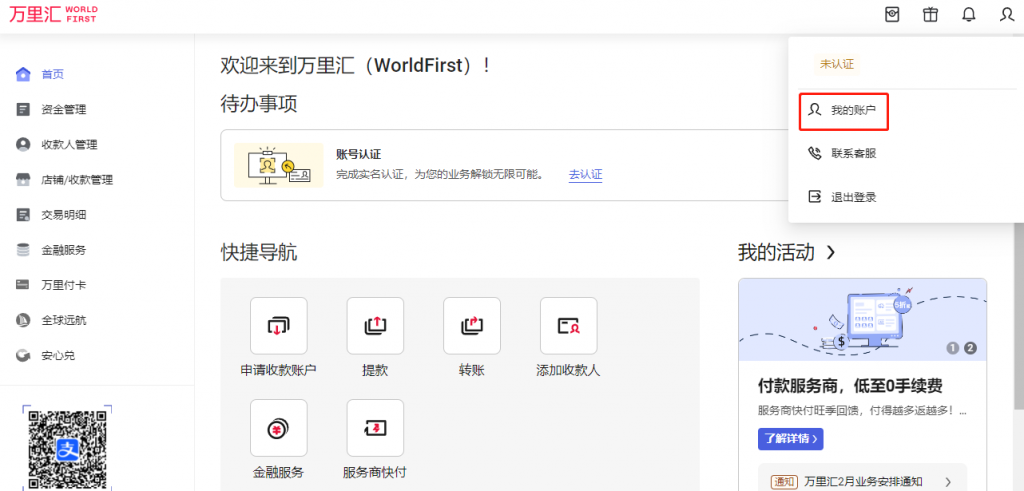The height and width of the screenshot is (491, 1024).
Task: Click the 安心兑 sidebar icon
Action: tap(23, 355)
